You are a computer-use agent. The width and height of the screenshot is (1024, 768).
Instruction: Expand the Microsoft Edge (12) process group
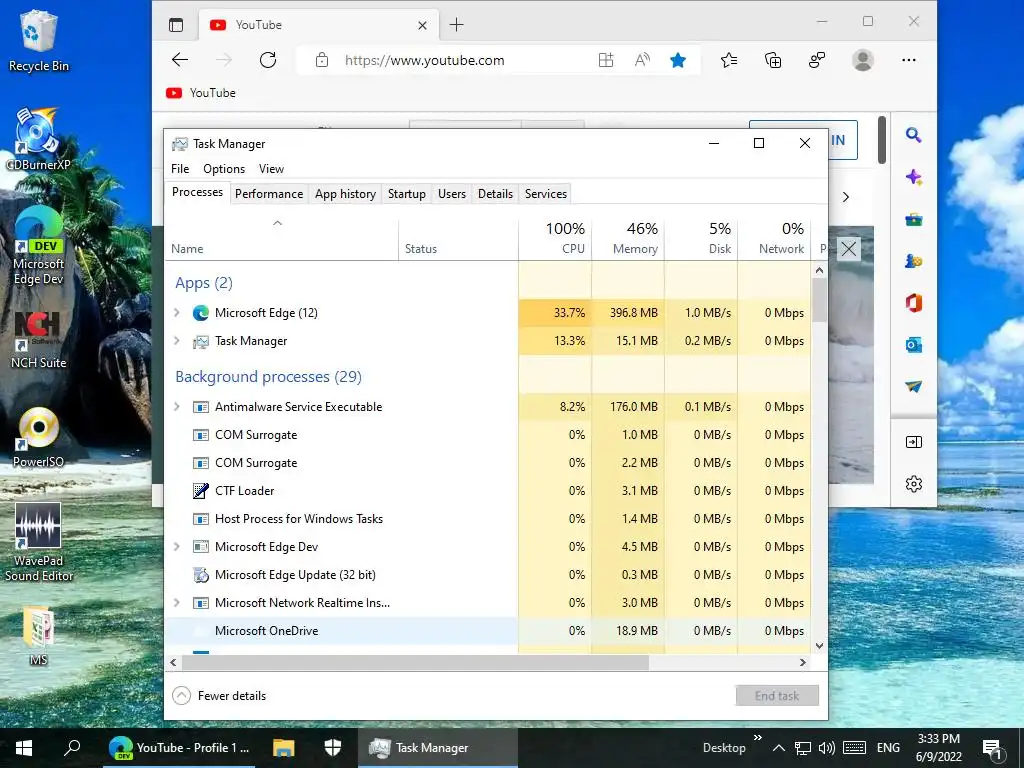176,313
